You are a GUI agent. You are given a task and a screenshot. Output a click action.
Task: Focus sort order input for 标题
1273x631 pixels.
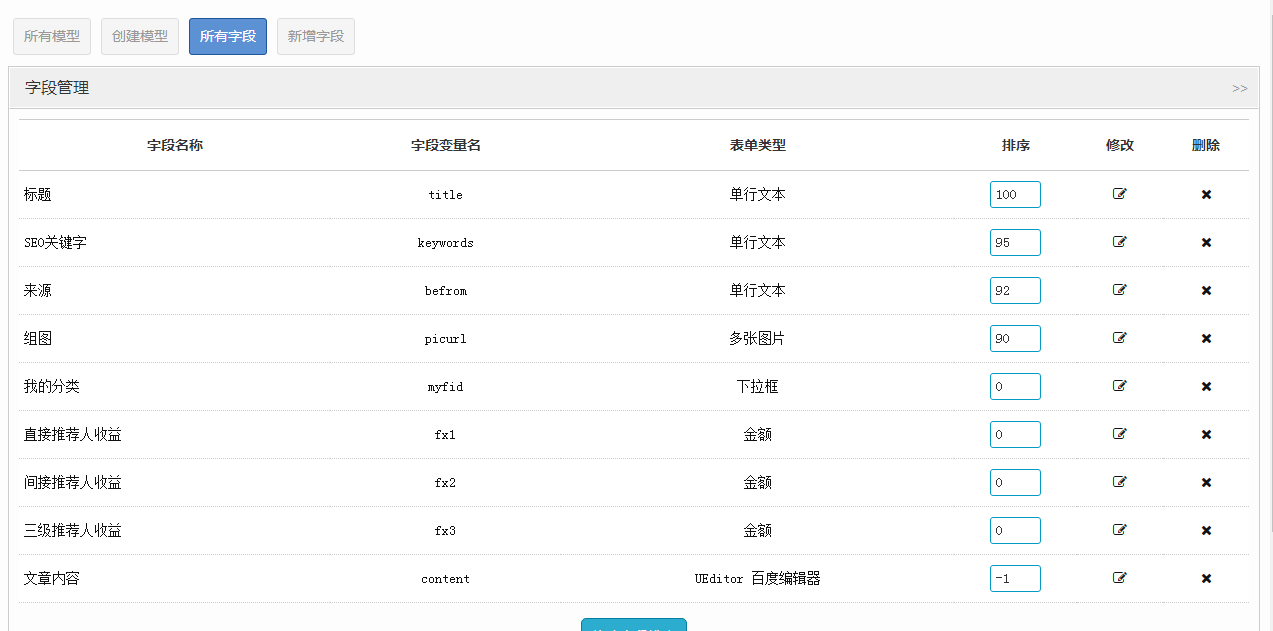tap(1015, 194)
